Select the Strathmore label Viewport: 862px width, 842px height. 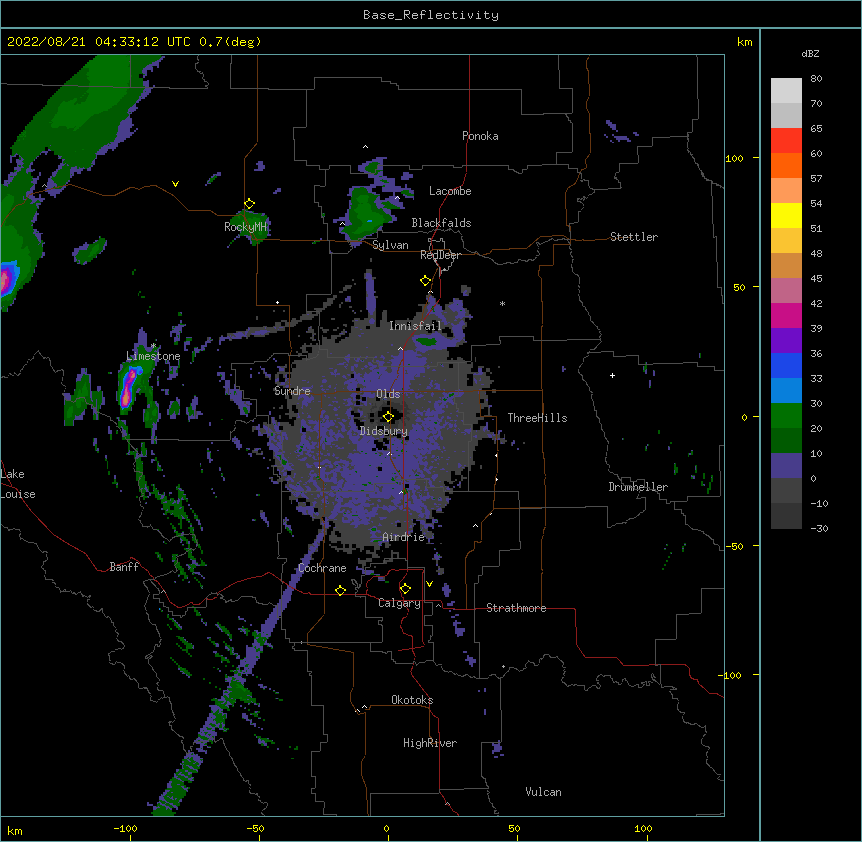(x=516, y=608)
